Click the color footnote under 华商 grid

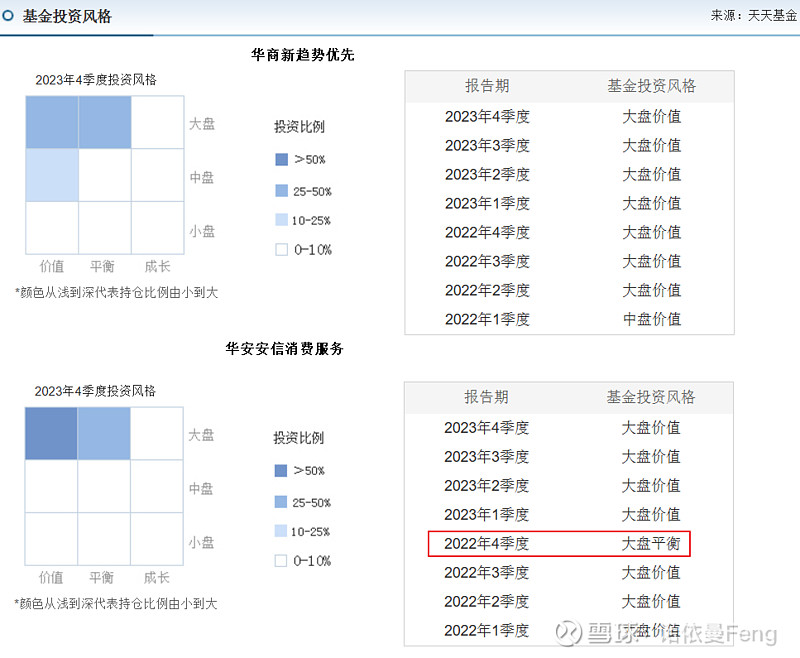(116, 292)
